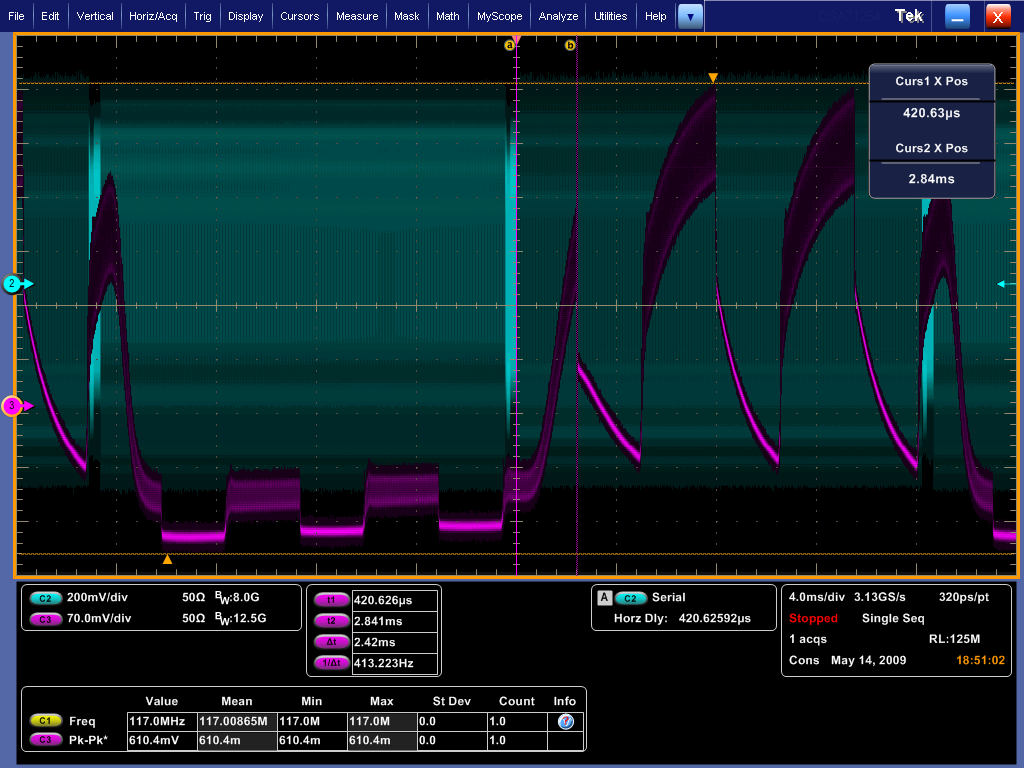Click the channel 2 ground marker on left edge
The height and width of the screenshot is (768, 1024).
13,284
